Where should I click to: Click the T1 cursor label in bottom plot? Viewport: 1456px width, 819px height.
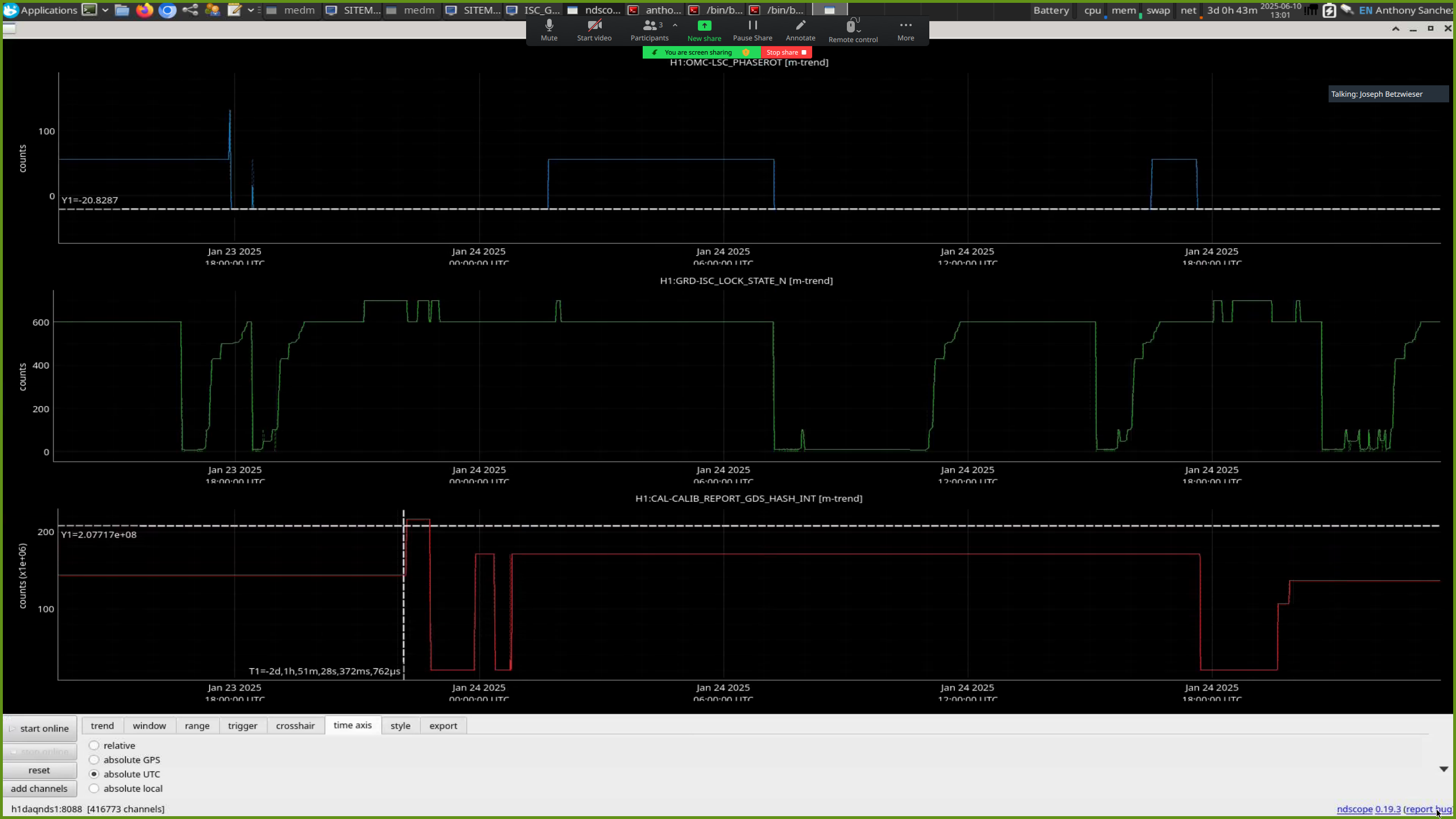pos(325,671)
